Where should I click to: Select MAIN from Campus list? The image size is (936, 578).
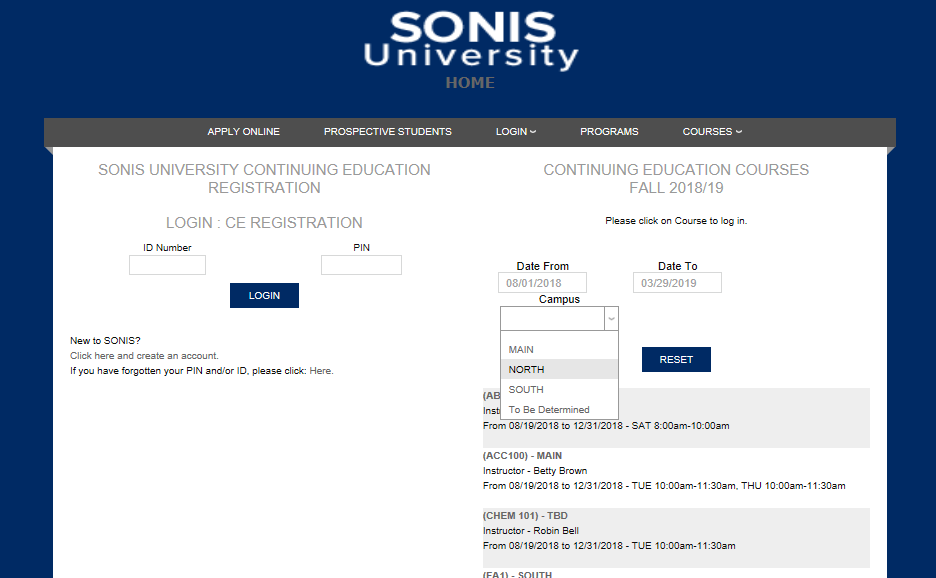pyautogui.click(x=521, y=350)
